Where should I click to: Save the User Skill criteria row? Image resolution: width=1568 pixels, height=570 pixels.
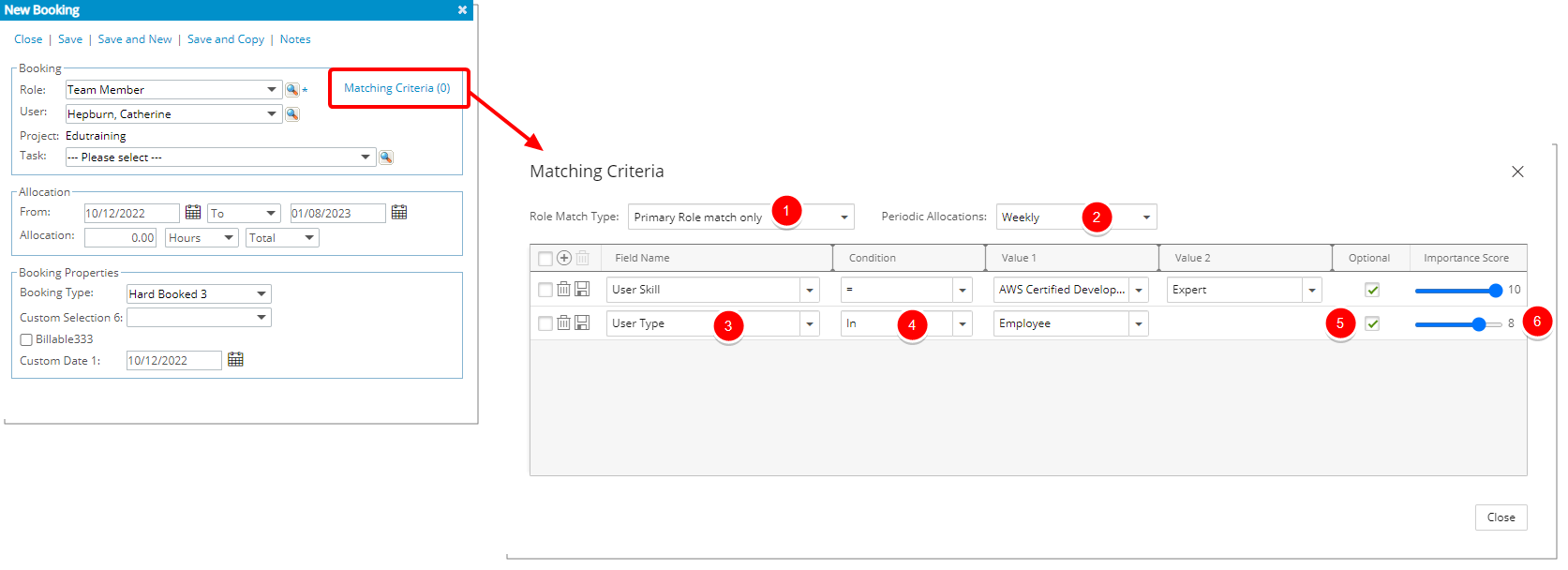click(x=582, y=290)
